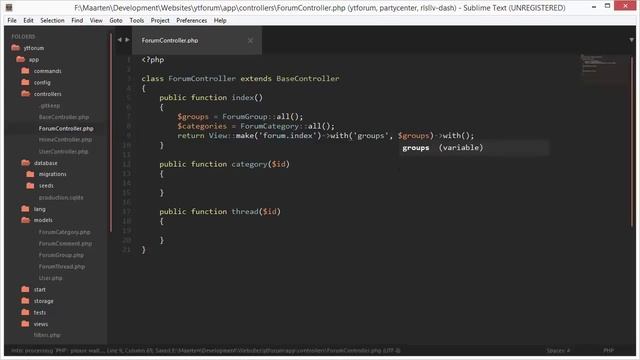
Task: Expand the start folder label
Action: coord(40,289)
